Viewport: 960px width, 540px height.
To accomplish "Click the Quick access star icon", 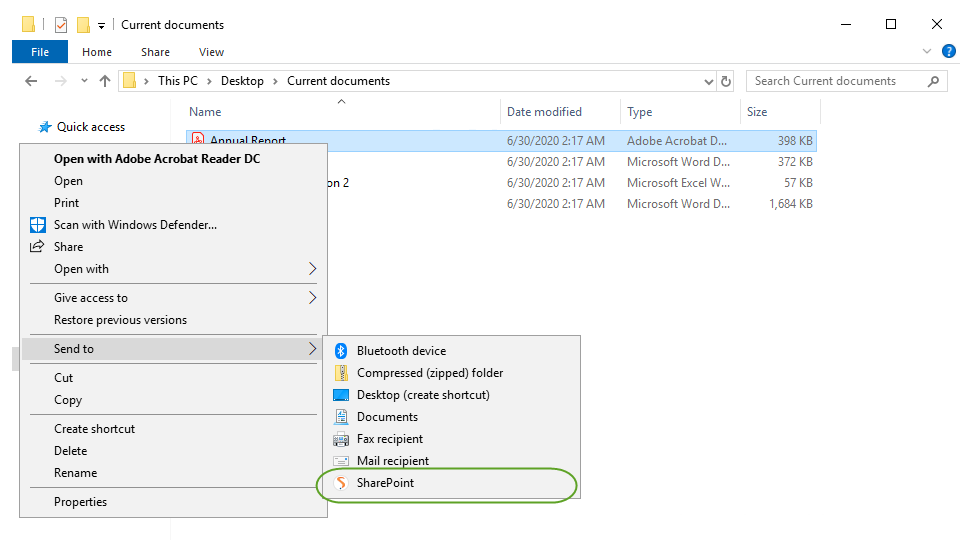I will pyautogui.click(x=45, y=127).
